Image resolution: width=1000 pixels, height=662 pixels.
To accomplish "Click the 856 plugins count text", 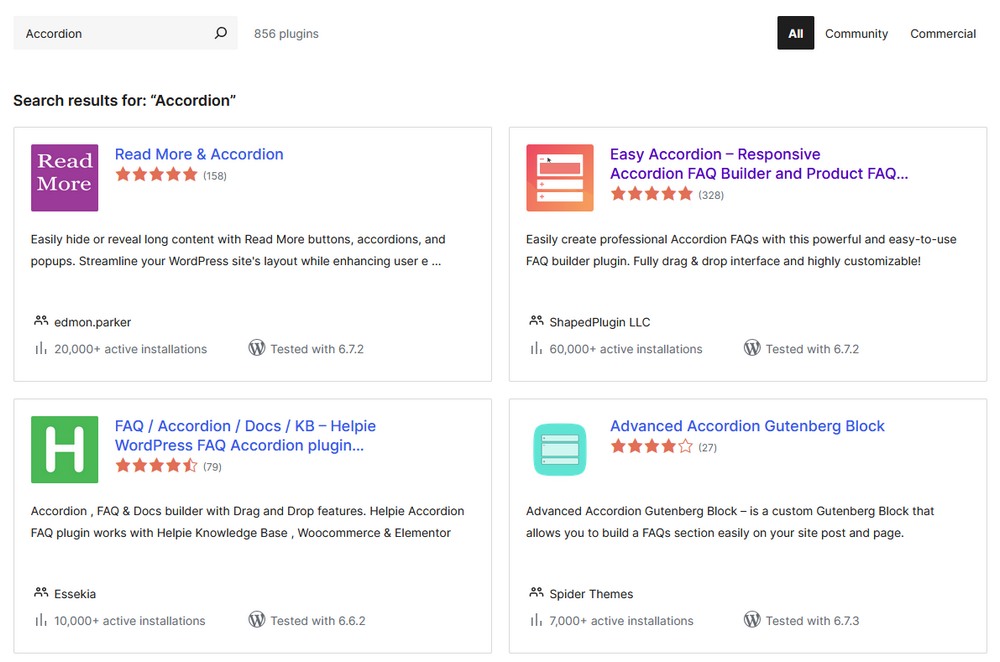I will click(286, 34).
